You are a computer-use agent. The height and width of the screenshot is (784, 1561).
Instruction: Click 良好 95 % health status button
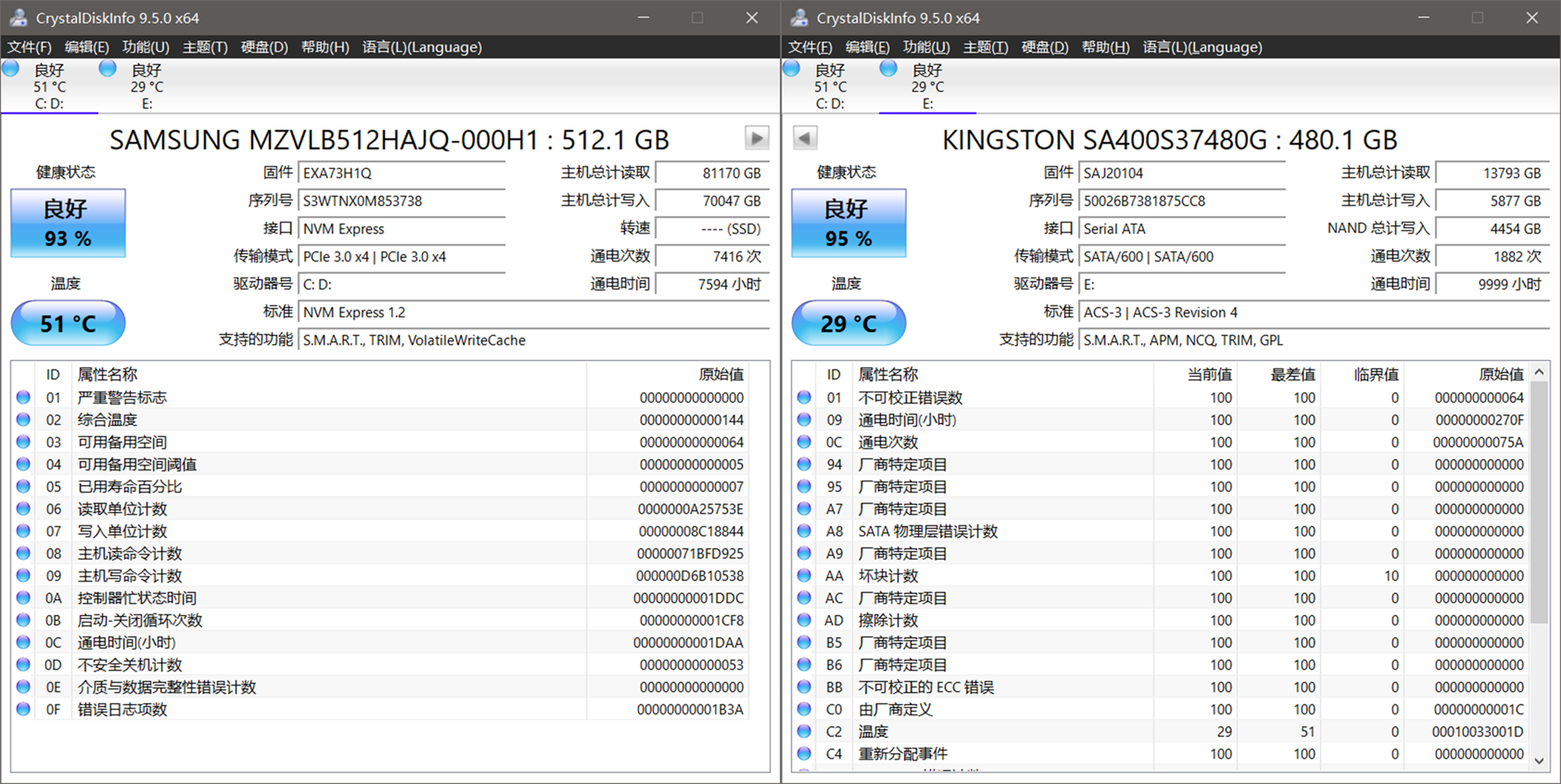pyautogui.click(x=848, y=223)
